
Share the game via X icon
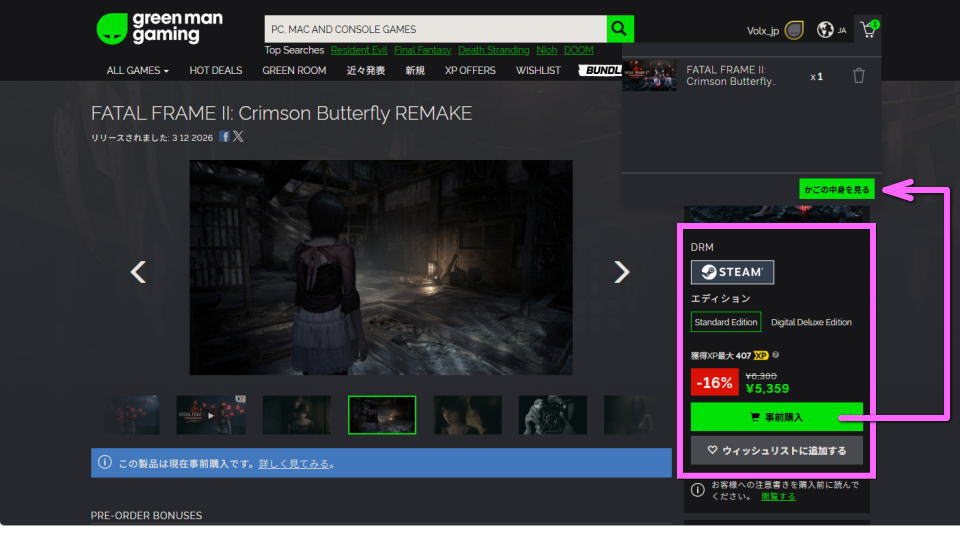tap(238, 137)
